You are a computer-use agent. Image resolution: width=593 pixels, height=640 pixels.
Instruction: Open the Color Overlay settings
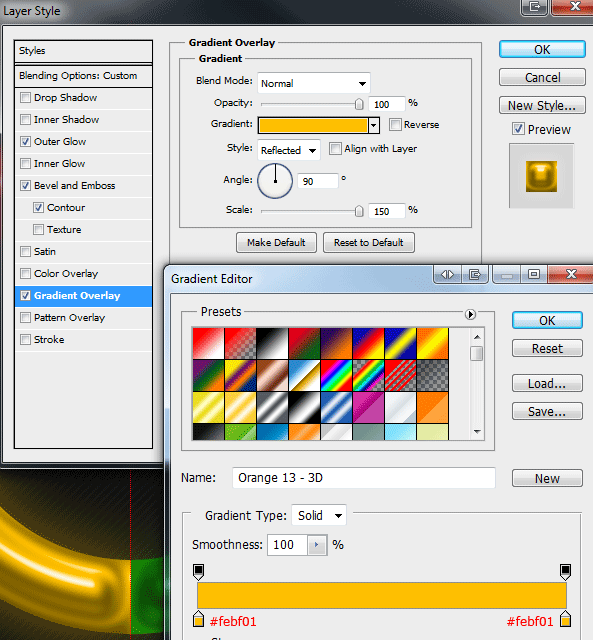click(x=83, y=273)
